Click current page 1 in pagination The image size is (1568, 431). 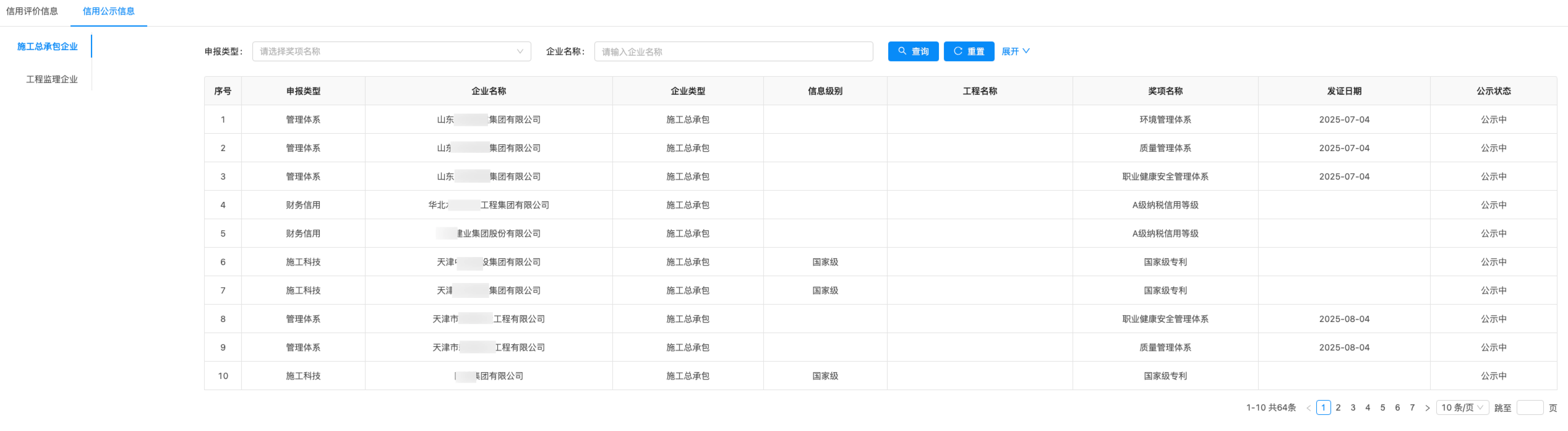pyautogui.click(x=1323, y=407)
